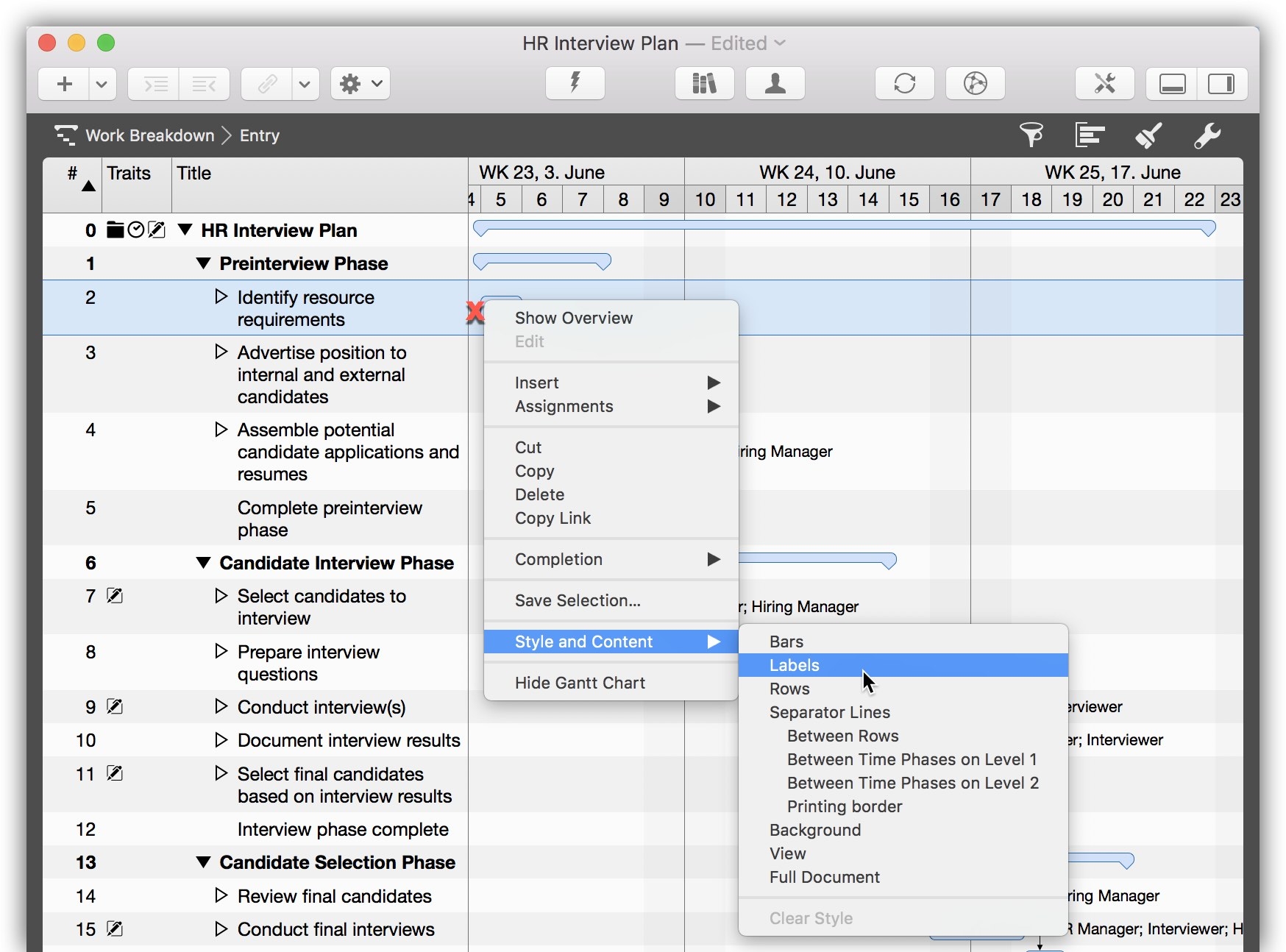Screen dimensions: 1286x952
Task: Open the gear action dropdown
Action: click(x=360, y=83)
